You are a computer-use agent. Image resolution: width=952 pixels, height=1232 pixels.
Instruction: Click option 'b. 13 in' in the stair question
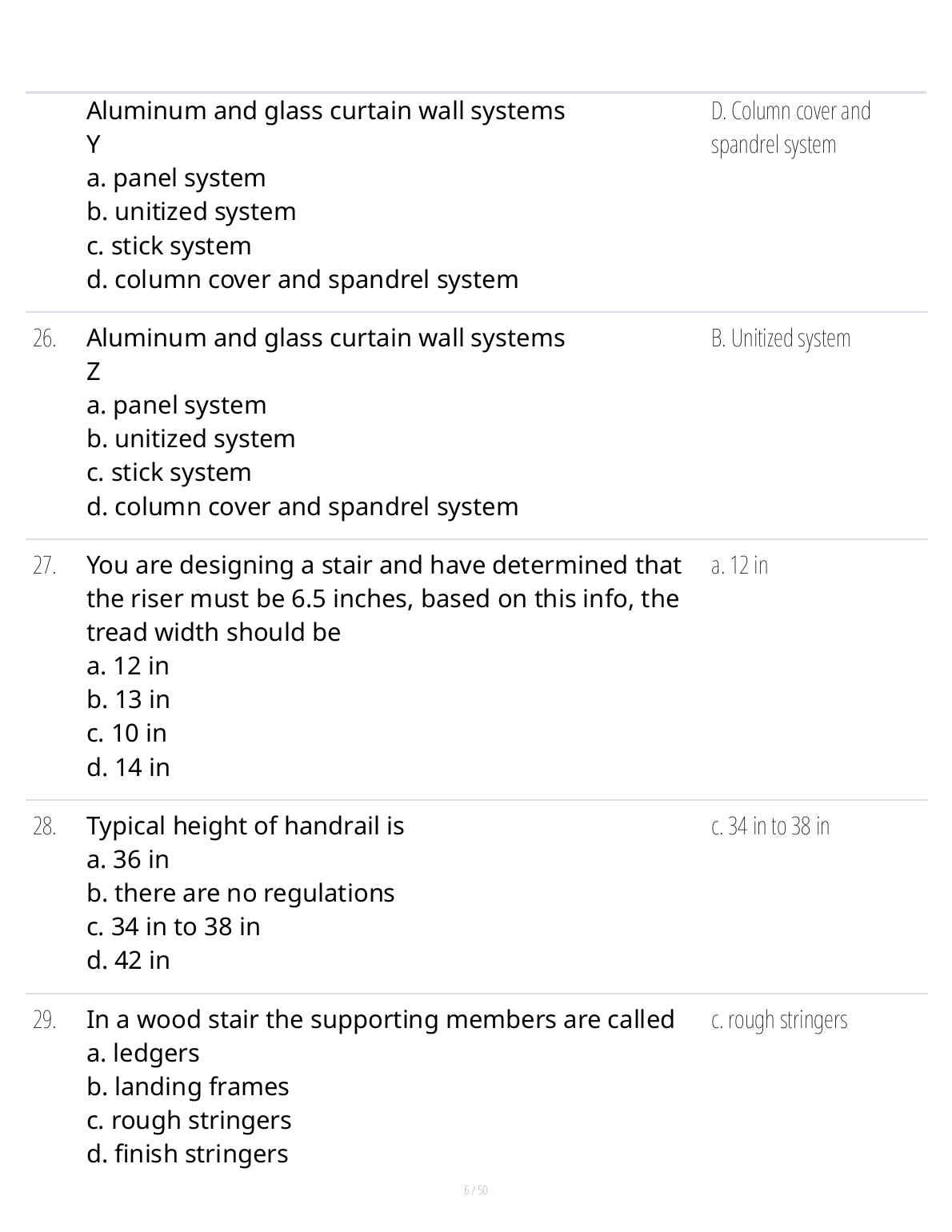pos(128,700)
